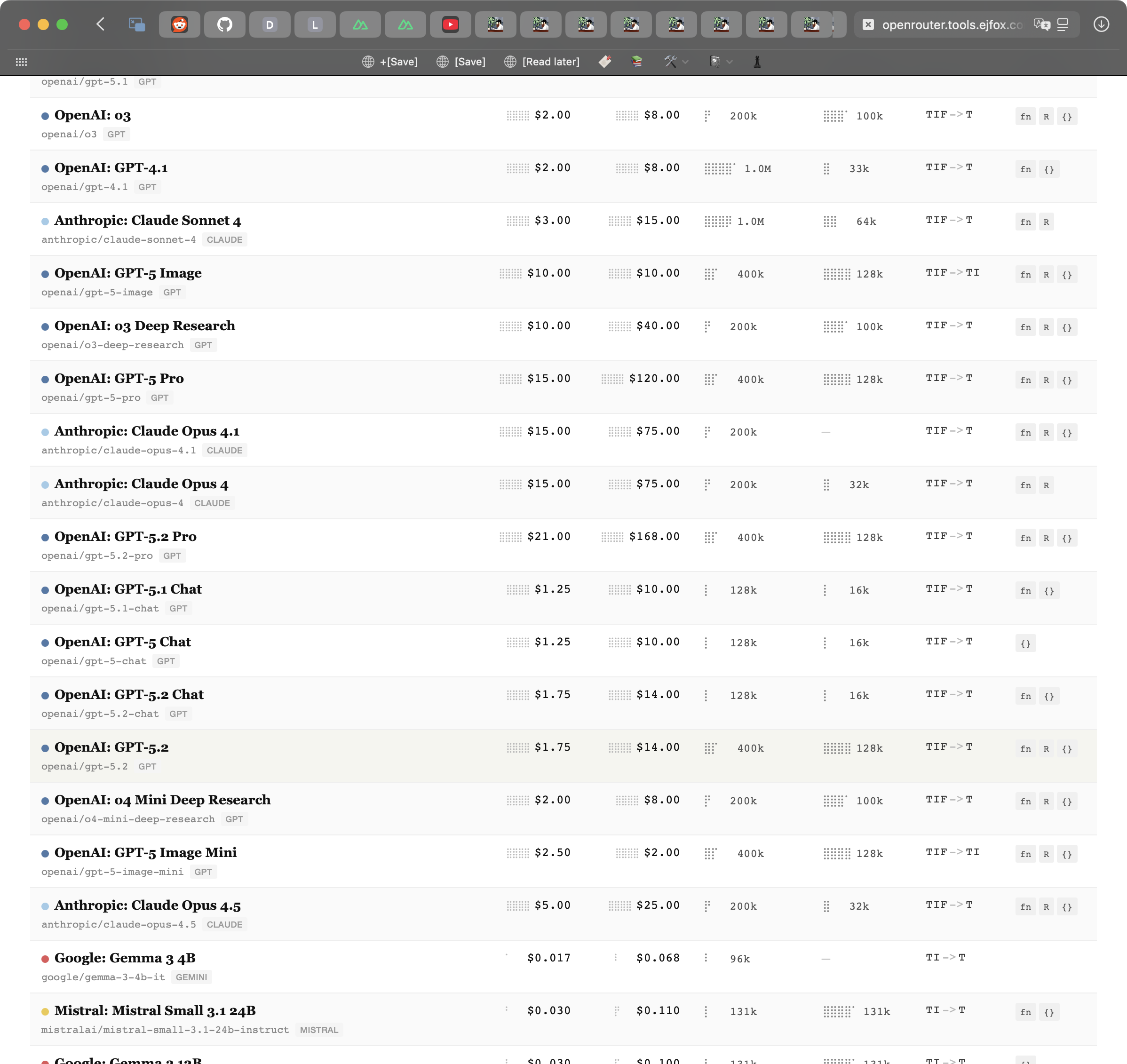Click the chess pawn icon in the bookmarks bar
This screenshot has width=1127, height=1064.
click(757, 61)
